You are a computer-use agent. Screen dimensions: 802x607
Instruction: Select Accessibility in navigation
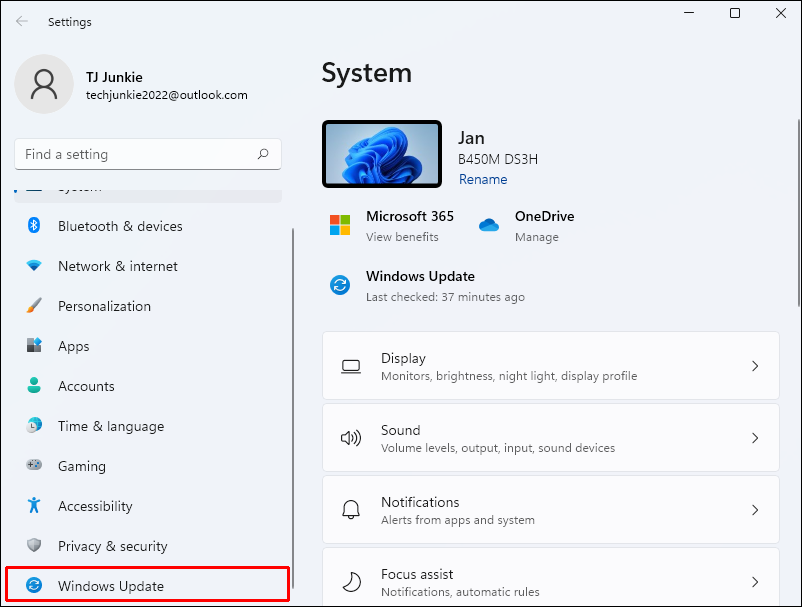(148, 505)
